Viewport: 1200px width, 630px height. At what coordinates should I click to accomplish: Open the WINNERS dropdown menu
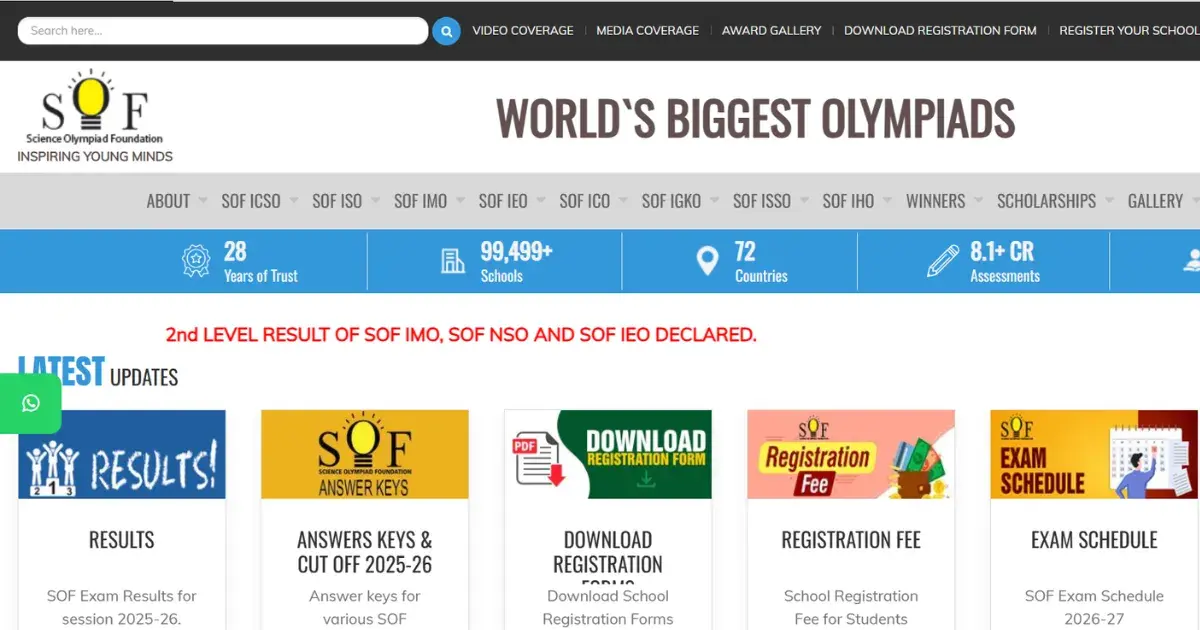click(x=935, y=200)
